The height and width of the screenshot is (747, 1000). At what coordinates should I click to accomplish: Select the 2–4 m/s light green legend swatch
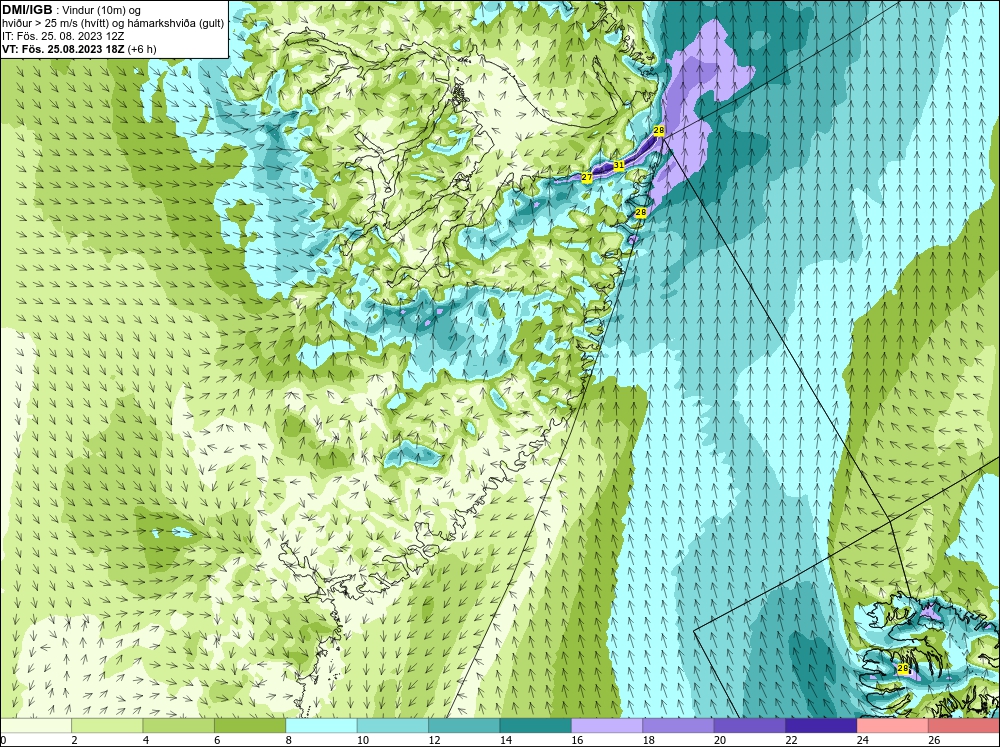[x=107, y=725]
